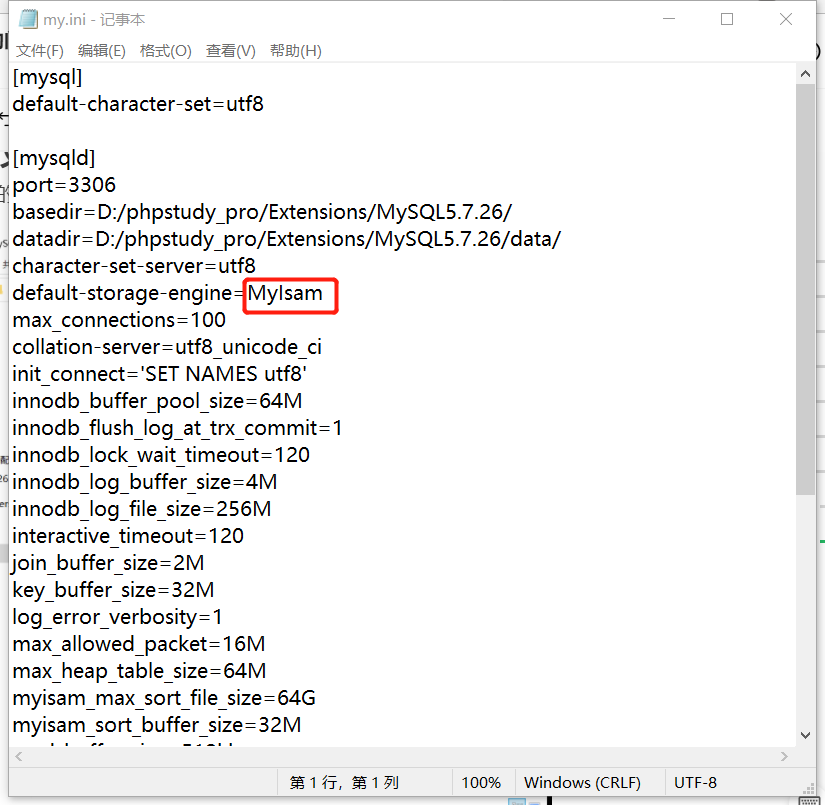Screen dimensions: 825x805
Task: Click the MyIsam value on default-storage-engine line
Action: coord(285,293)
